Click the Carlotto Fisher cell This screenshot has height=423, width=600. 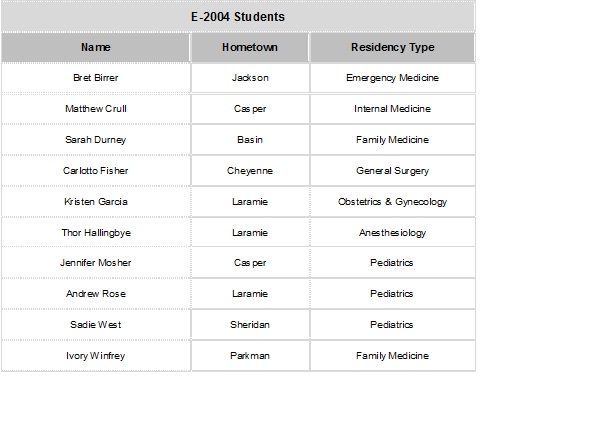(96, 171)
